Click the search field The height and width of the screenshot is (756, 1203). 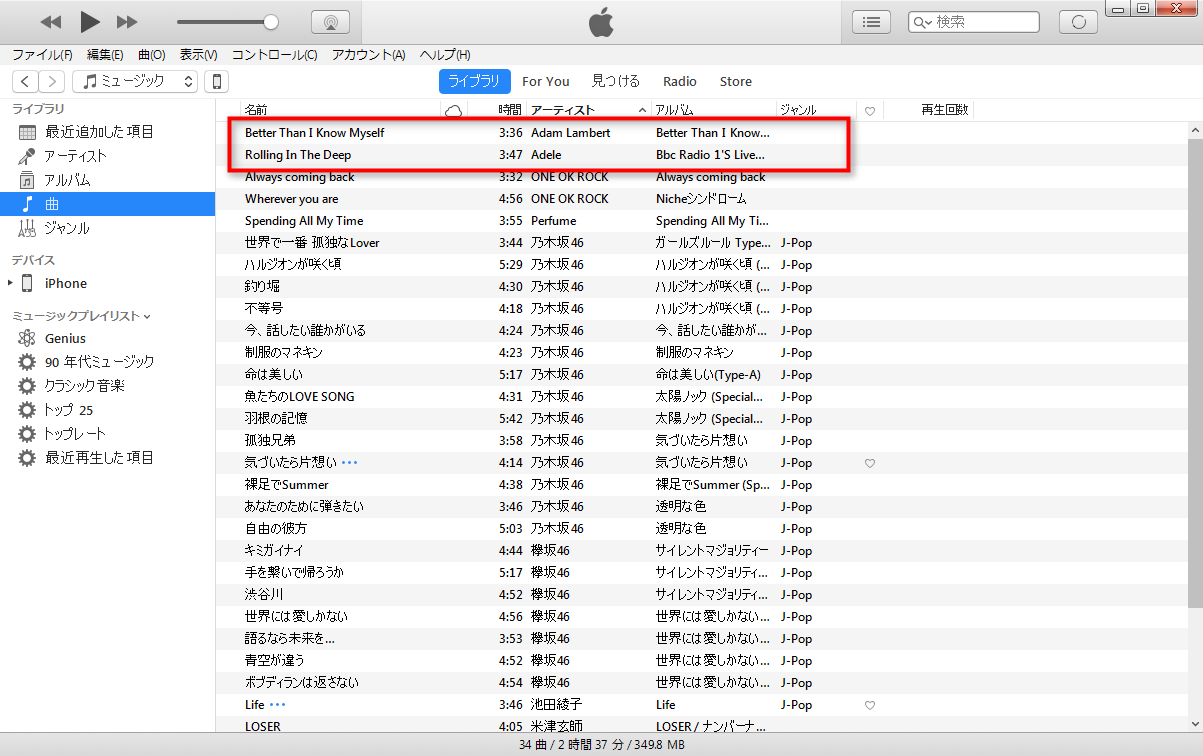pyautogui.click(x=973, y=22)
